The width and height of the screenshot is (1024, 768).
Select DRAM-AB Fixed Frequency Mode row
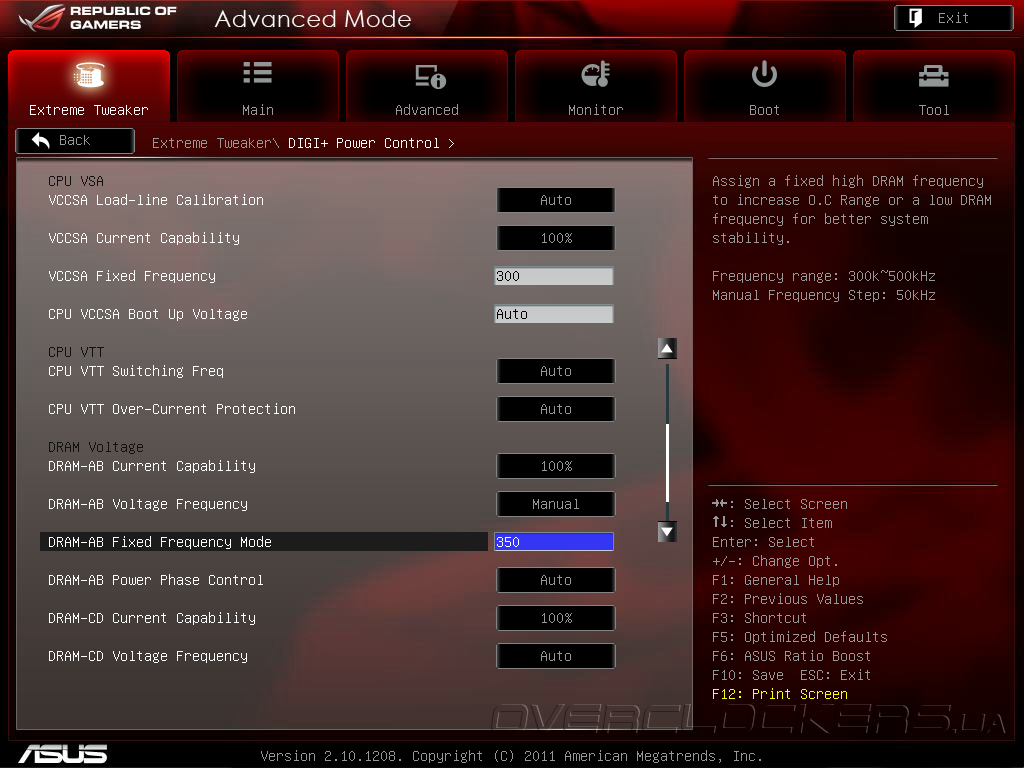click(x=264, y=542)
